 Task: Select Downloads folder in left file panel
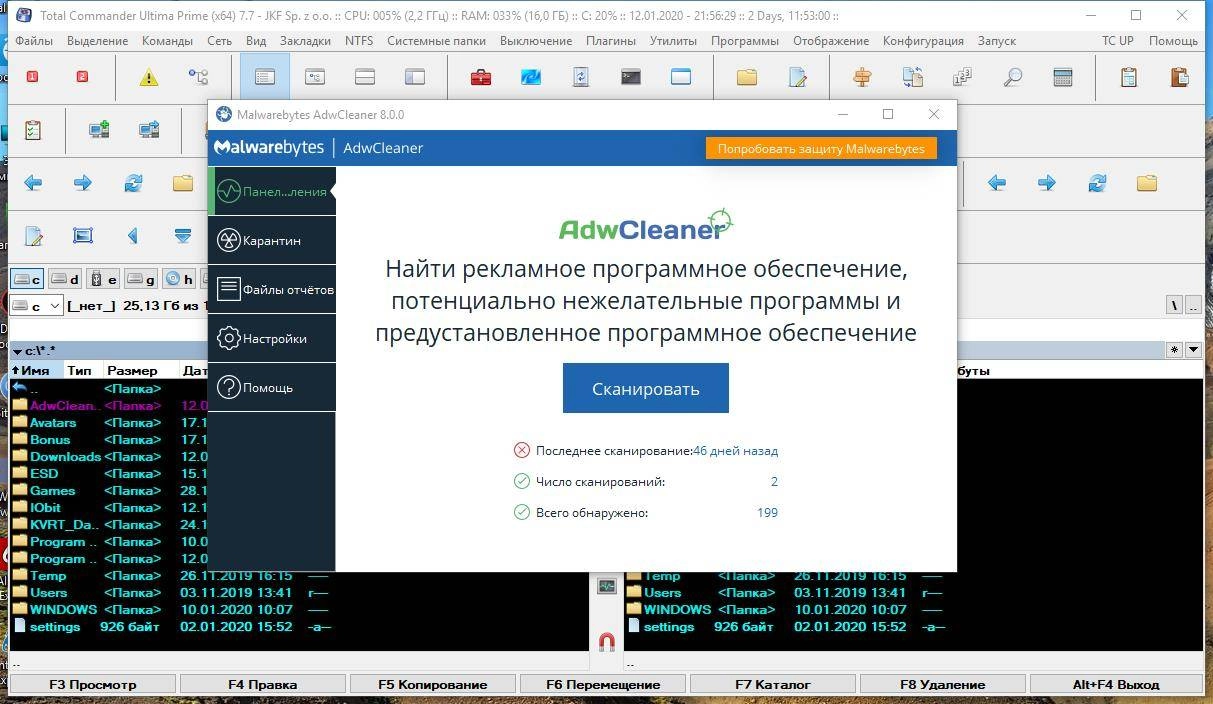coord(65,456)
